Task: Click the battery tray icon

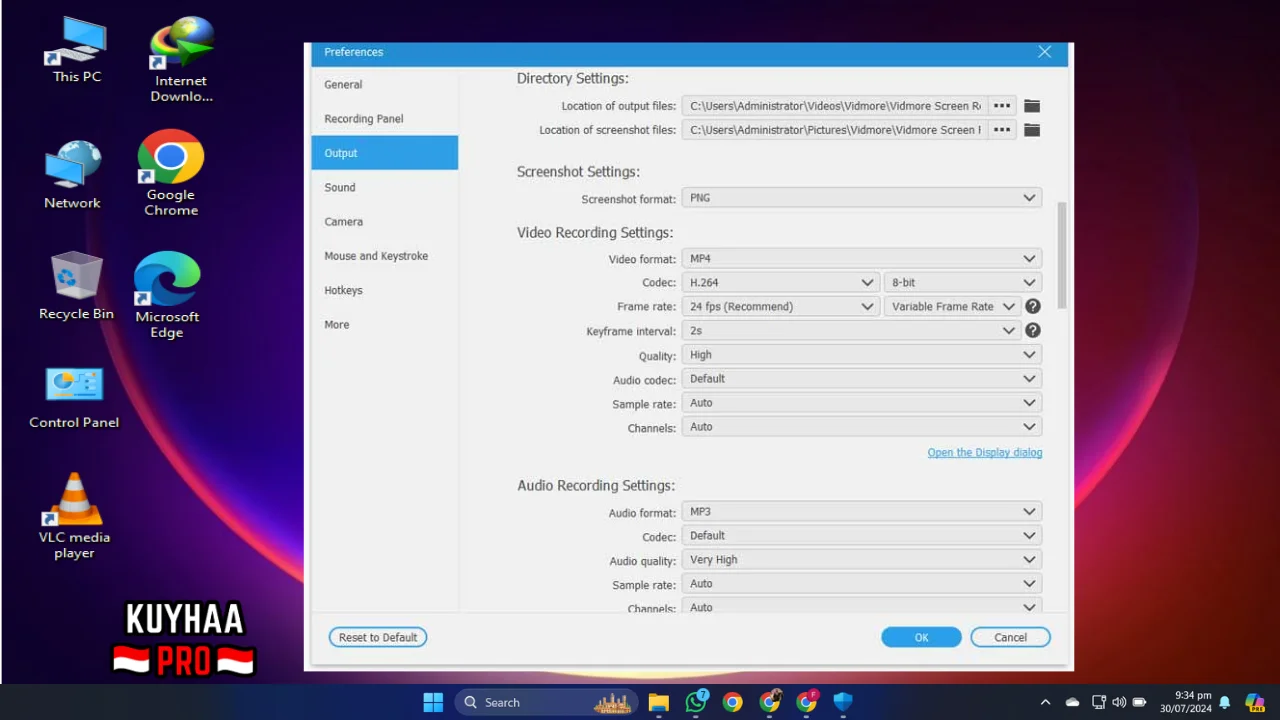Action: pyautogui.click(x=1139, y=702)
